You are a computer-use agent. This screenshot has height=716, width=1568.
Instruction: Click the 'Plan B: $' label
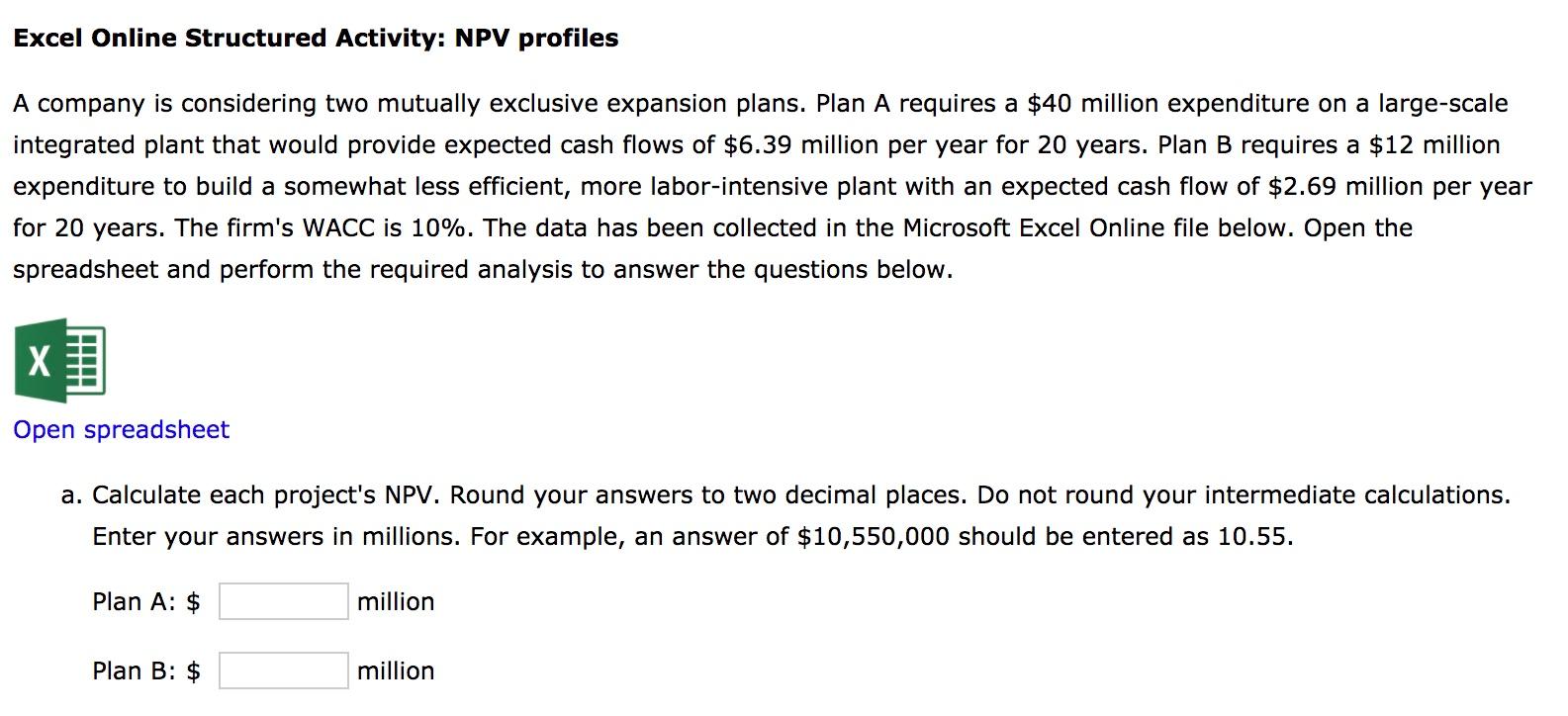(x=144, y=670)
